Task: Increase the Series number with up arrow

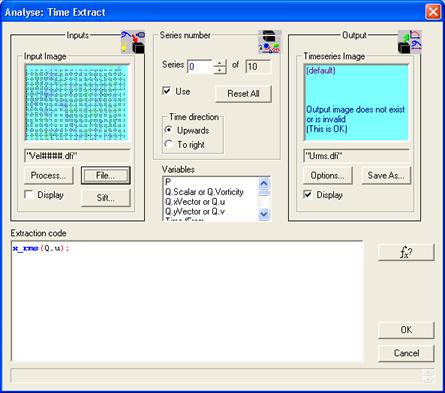Action: [x=219, y=63]
